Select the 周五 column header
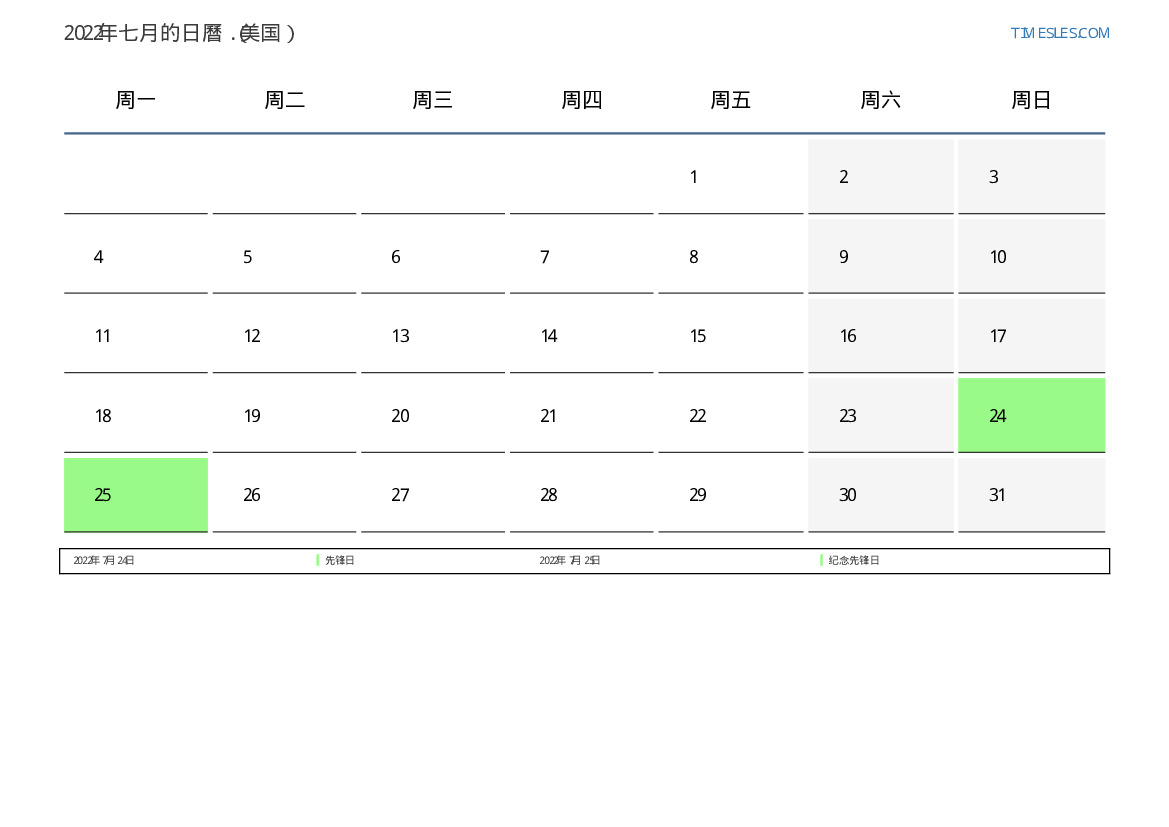 [731, 100]
